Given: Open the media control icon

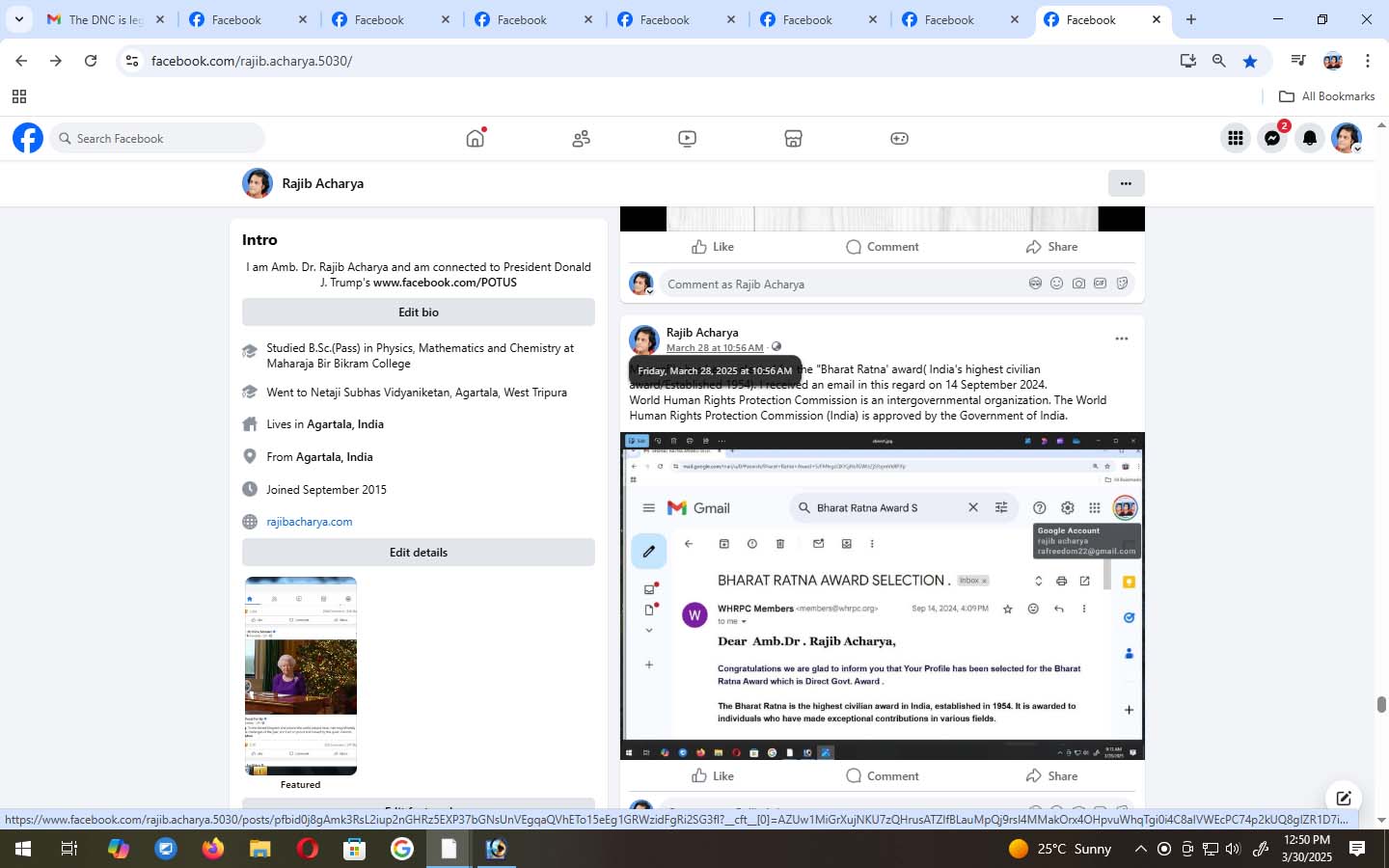Looking at the screenshot, I should tap(1298, 61).
